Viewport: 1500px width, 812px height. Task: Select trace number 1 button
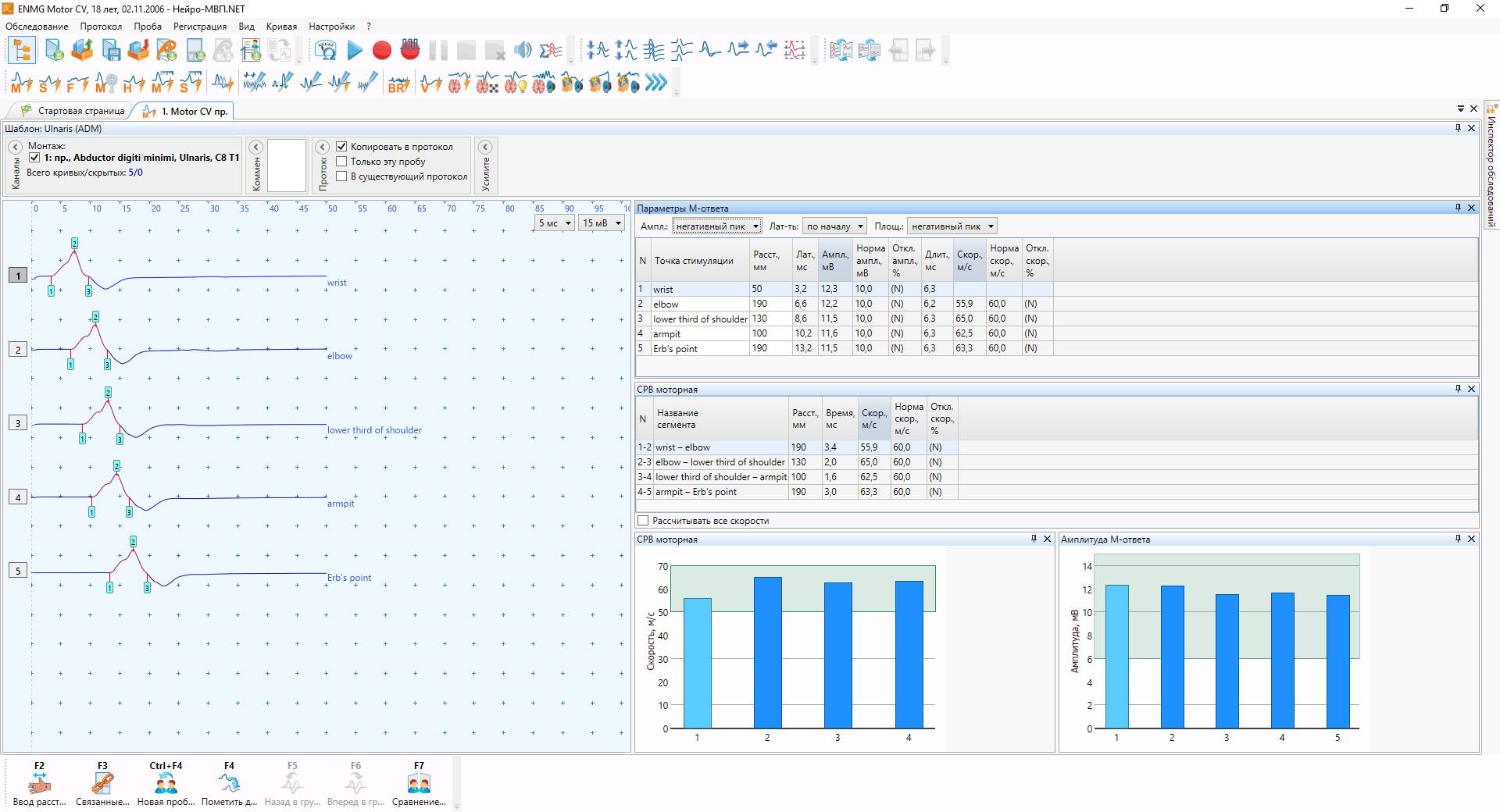click(18, 276)
